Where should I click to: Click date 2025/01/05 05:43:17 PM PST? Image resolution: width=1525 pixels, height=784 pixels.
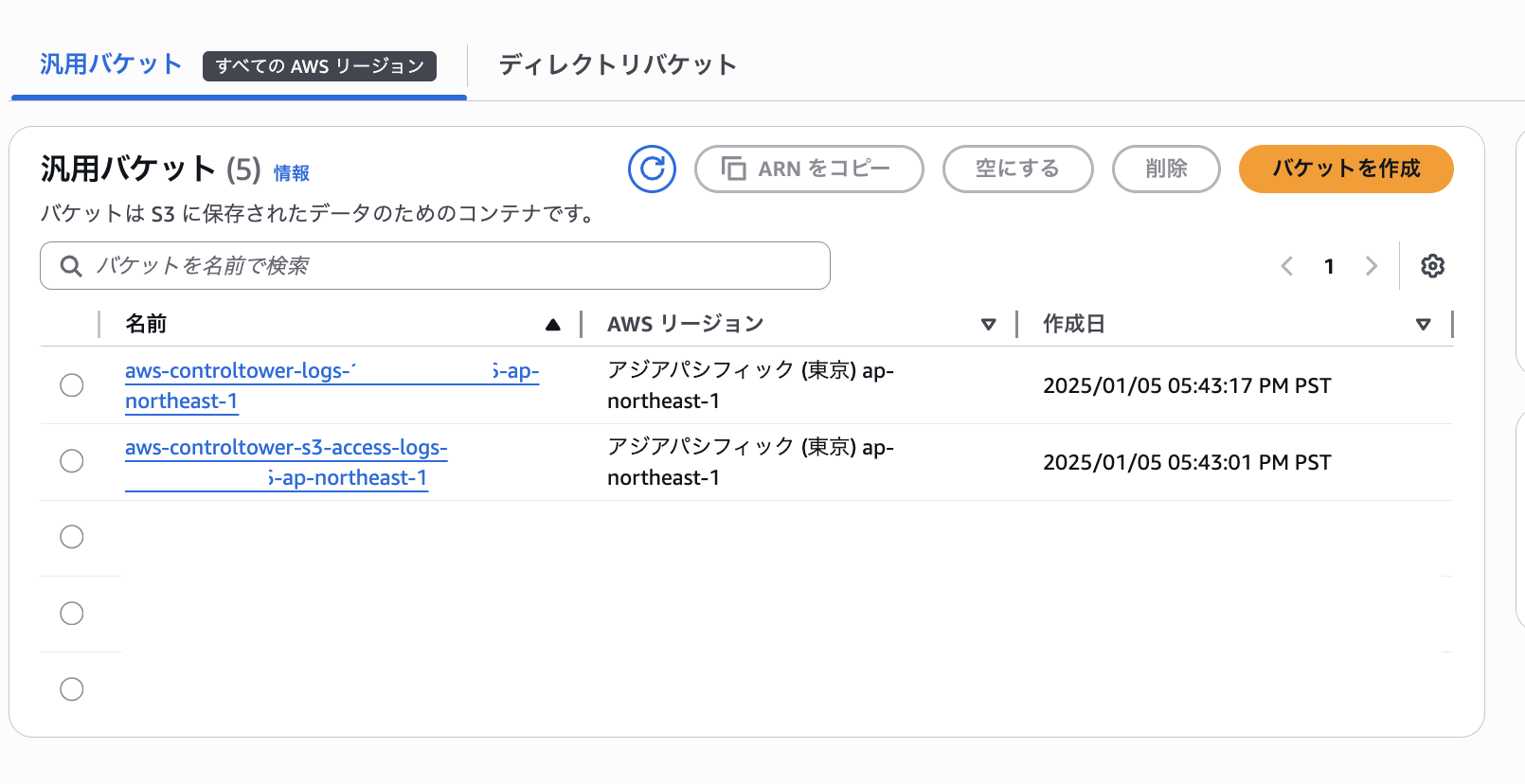tap(1187, 385)
